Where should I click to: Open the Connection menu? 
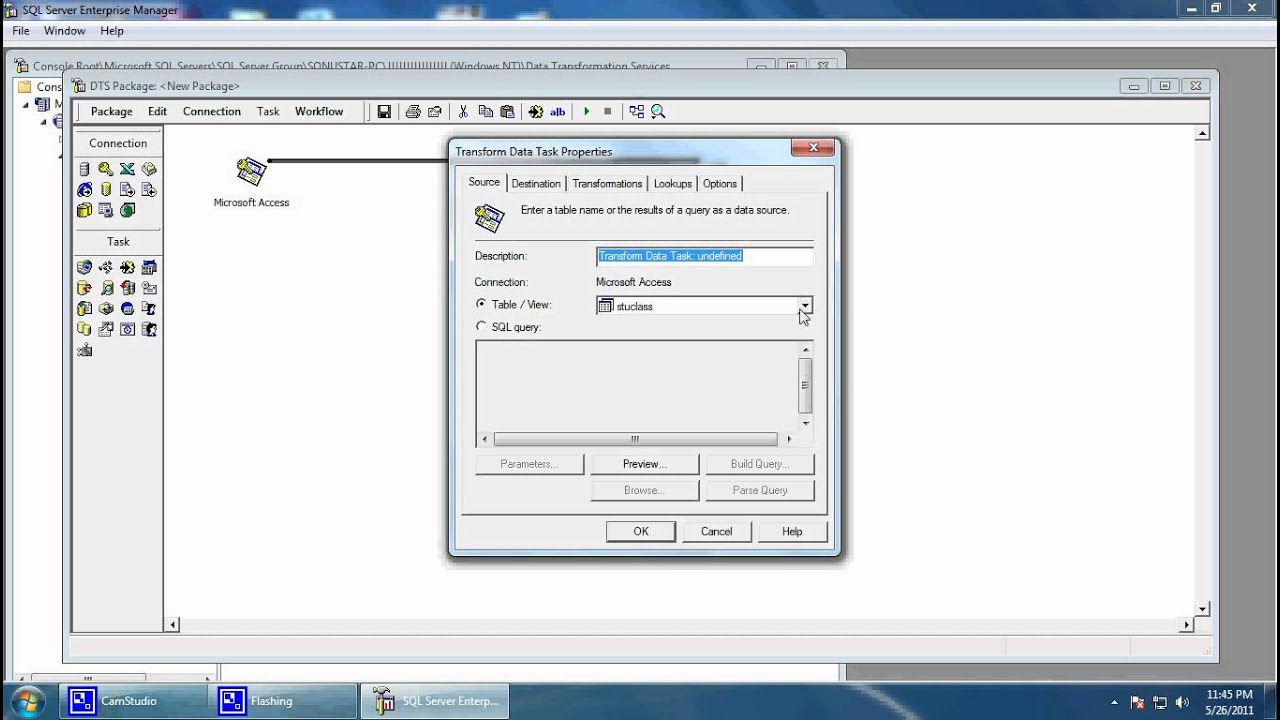click(212, 111)
